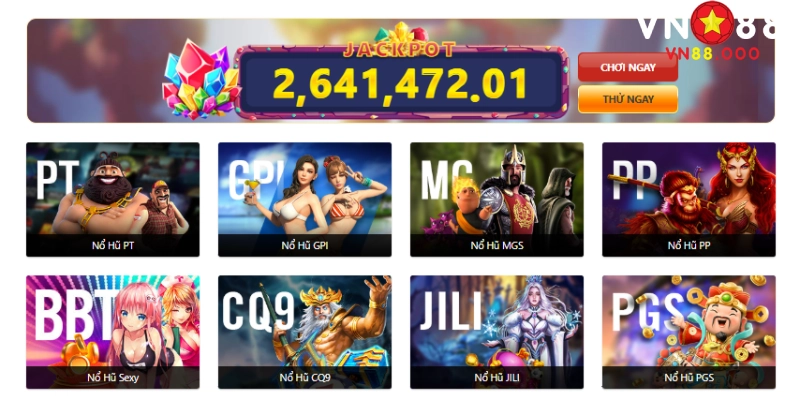The image size is (800, 400).
Task: Click the colorful gems icon beside jackpot
Action: 200,80
